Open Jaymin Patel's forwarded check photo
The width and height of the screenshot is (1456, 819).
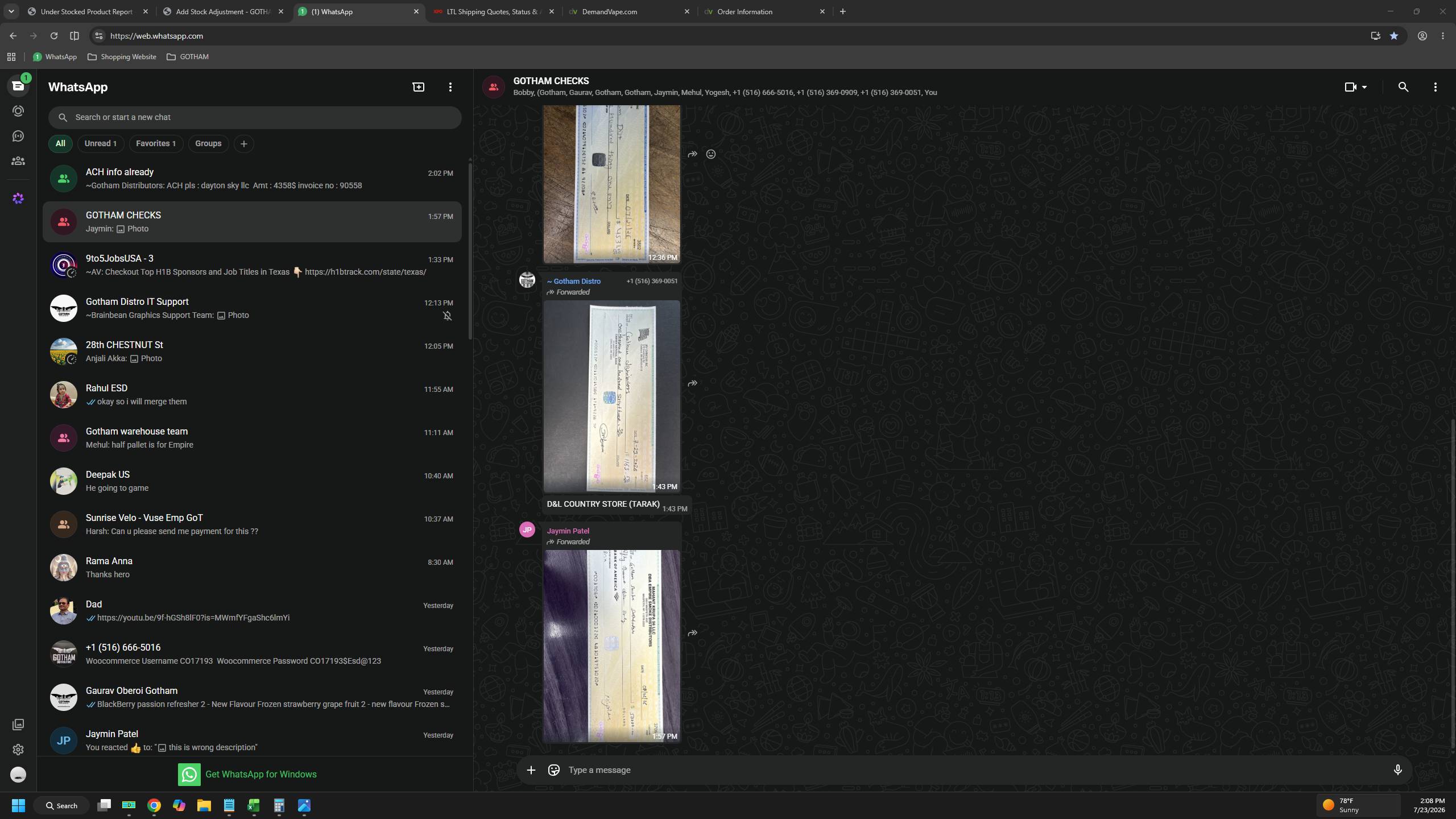pos(611,646)
